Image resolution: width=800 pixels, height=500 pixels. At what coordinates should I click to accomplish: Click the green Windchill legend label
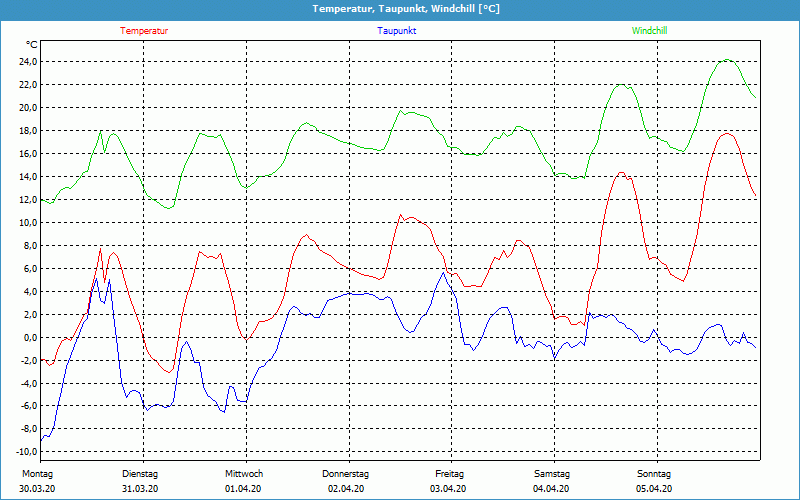(x=649, y=31)
